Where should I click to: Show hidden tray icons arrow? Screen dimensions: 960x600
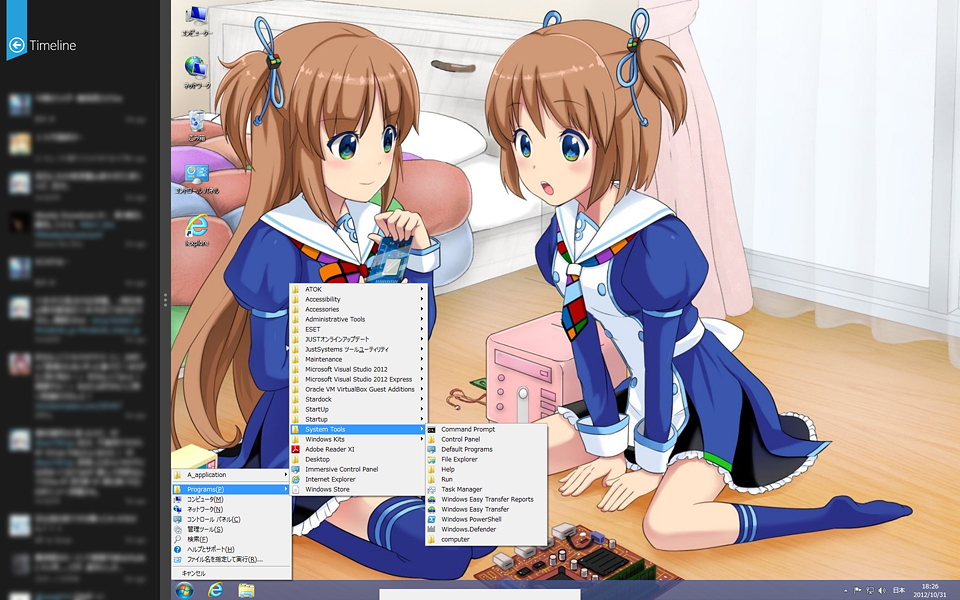(846, 590)
